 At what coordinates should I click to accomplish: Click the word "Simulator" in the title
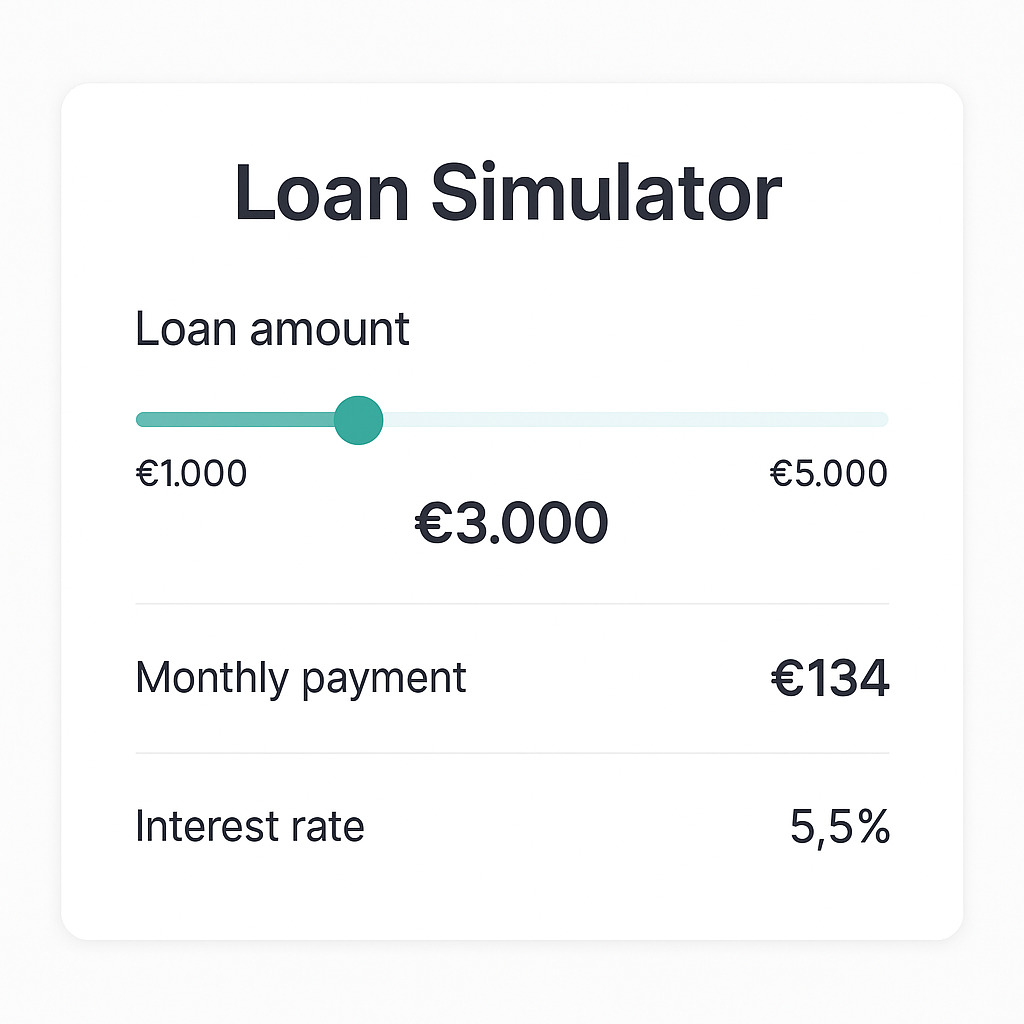pyautogui.click(x=606, y=193)
